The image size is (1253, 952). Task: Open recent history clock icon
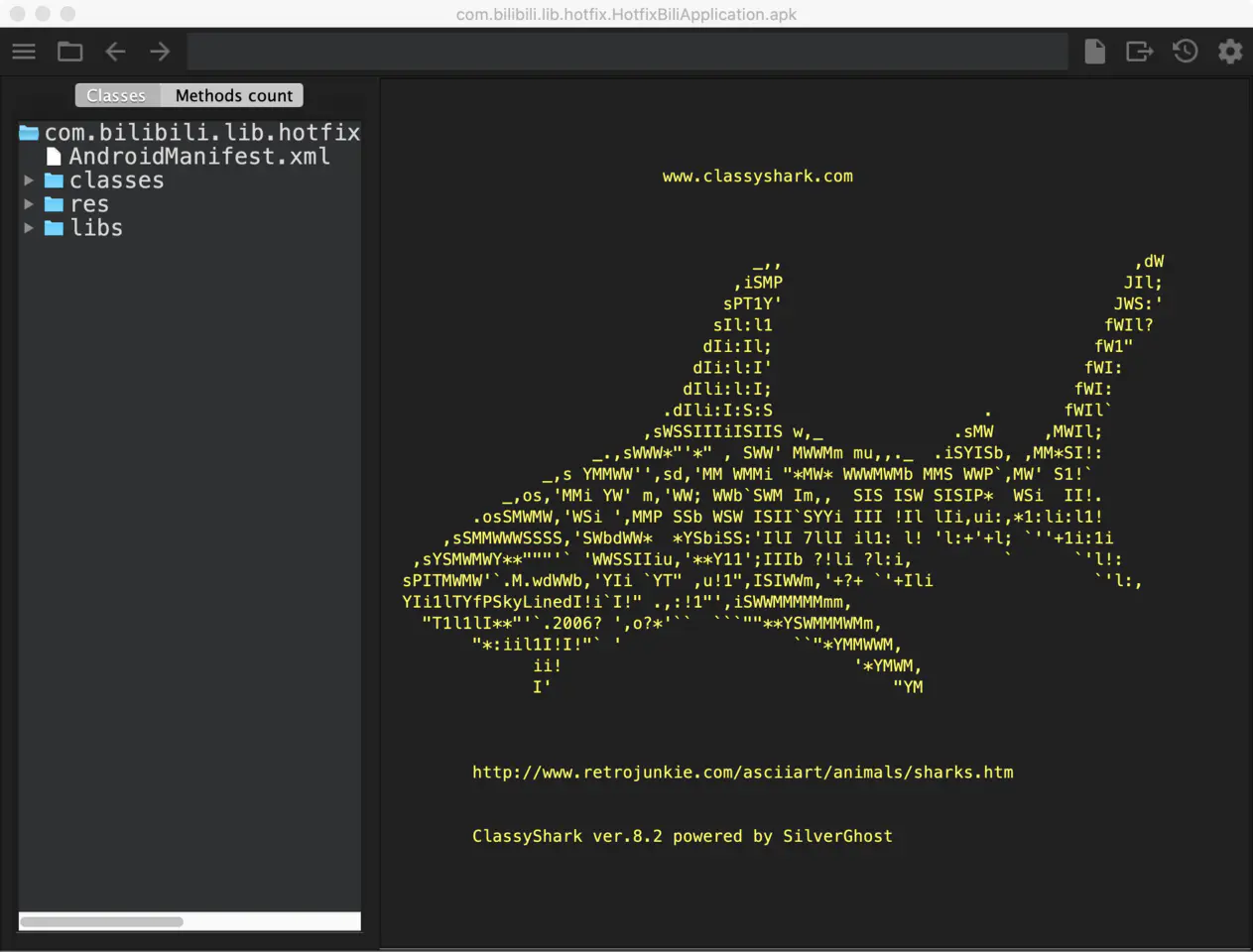[x=1185, y=52]
